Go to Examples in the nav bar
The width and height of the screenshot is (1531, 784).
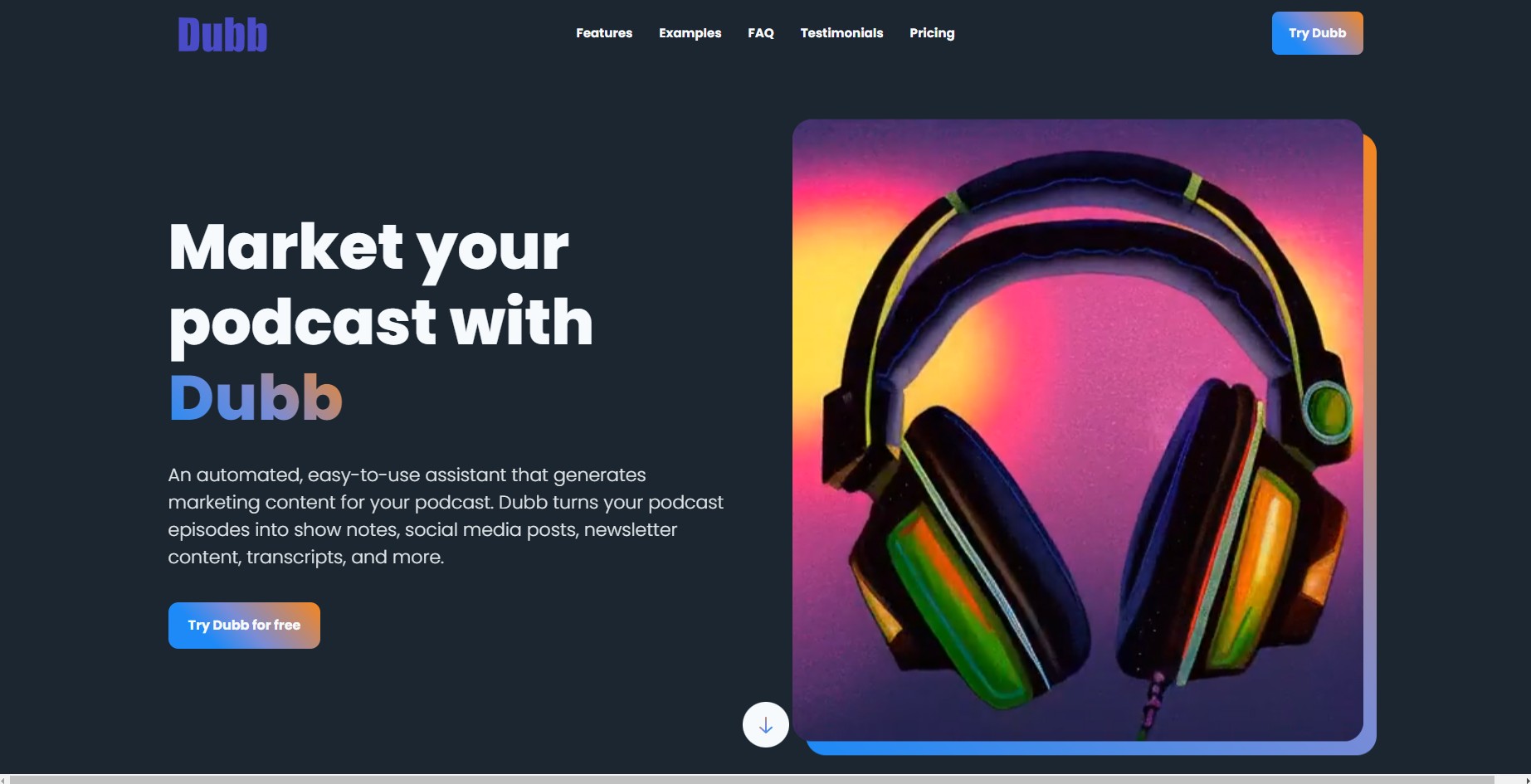690,33
